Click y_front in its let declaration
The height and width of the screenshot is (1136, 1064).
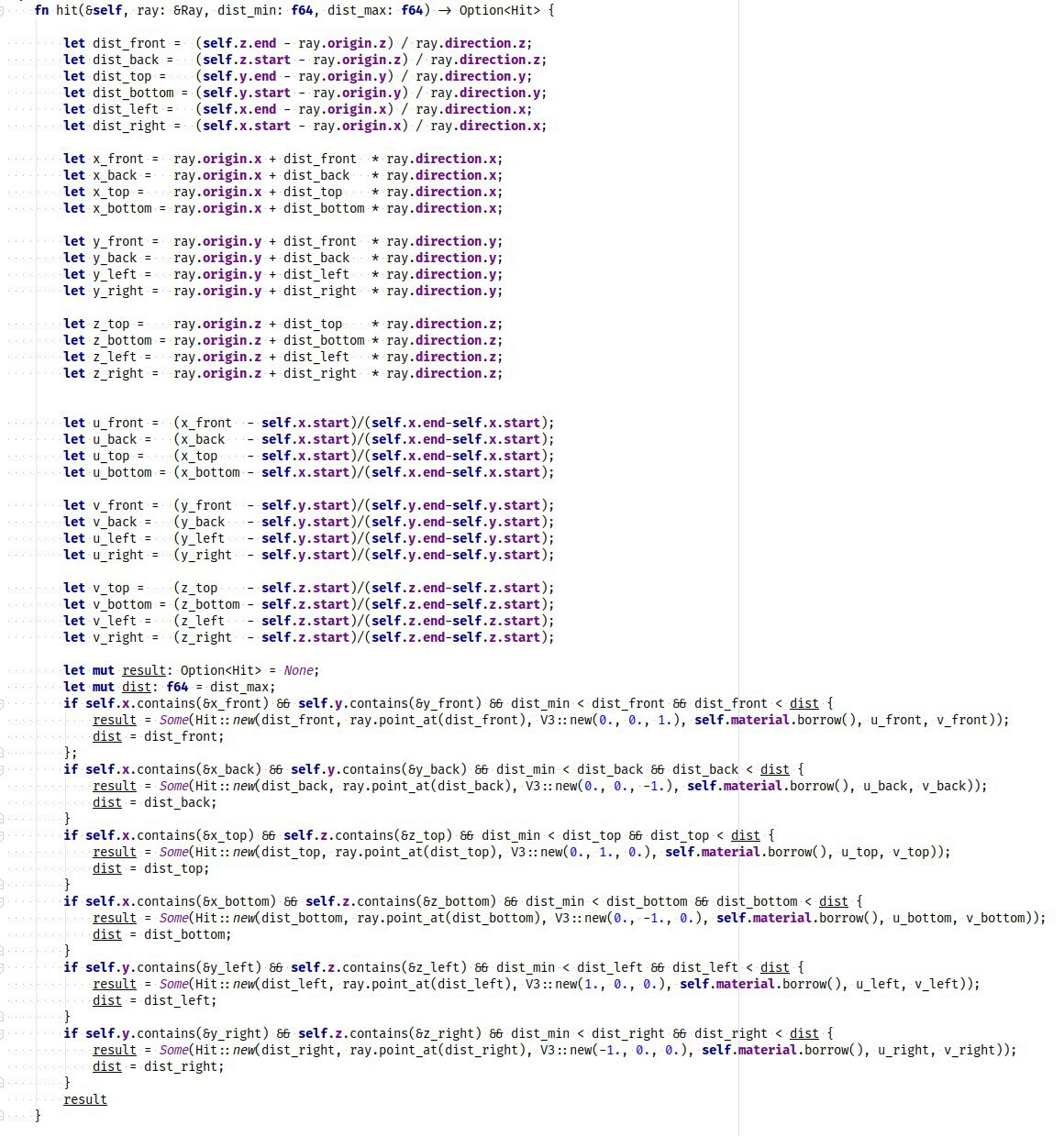point(118,241)
